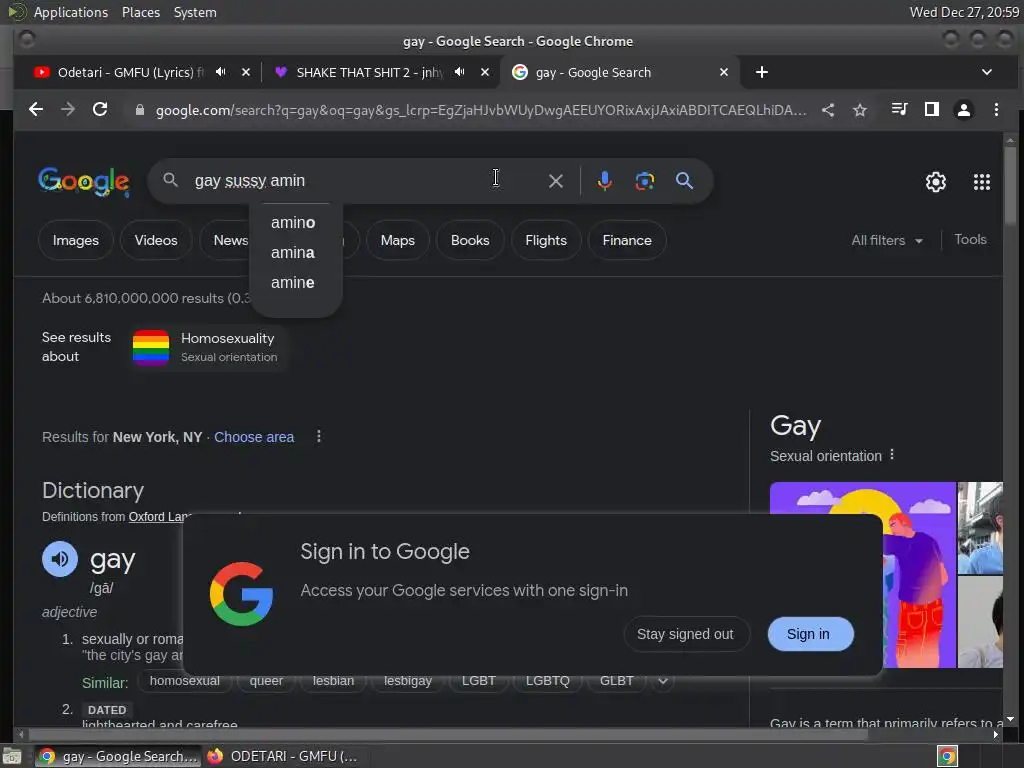The width and height of the screenshot is (1024, 768).
Task: Click Stay signed out
Action: pos(686,634)
